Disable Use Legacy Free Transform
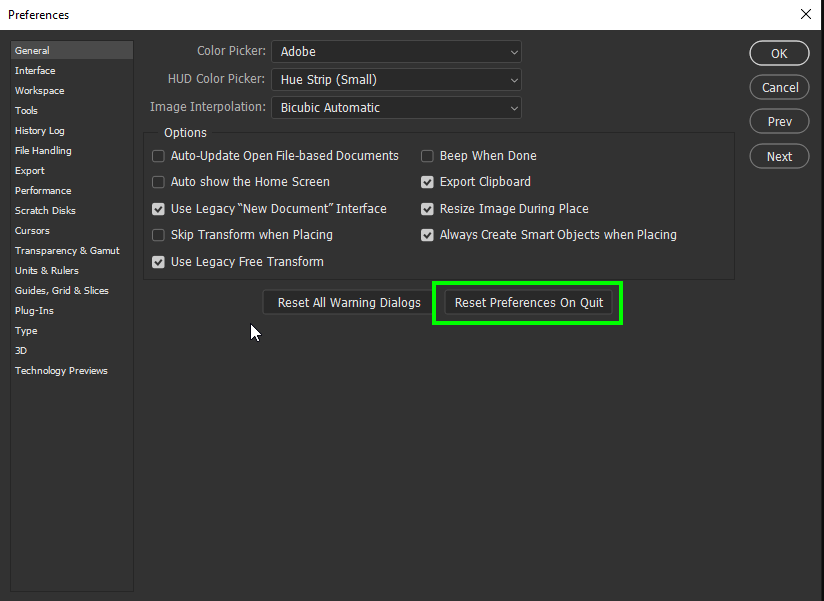824x601 pixels. pos(157,262)
